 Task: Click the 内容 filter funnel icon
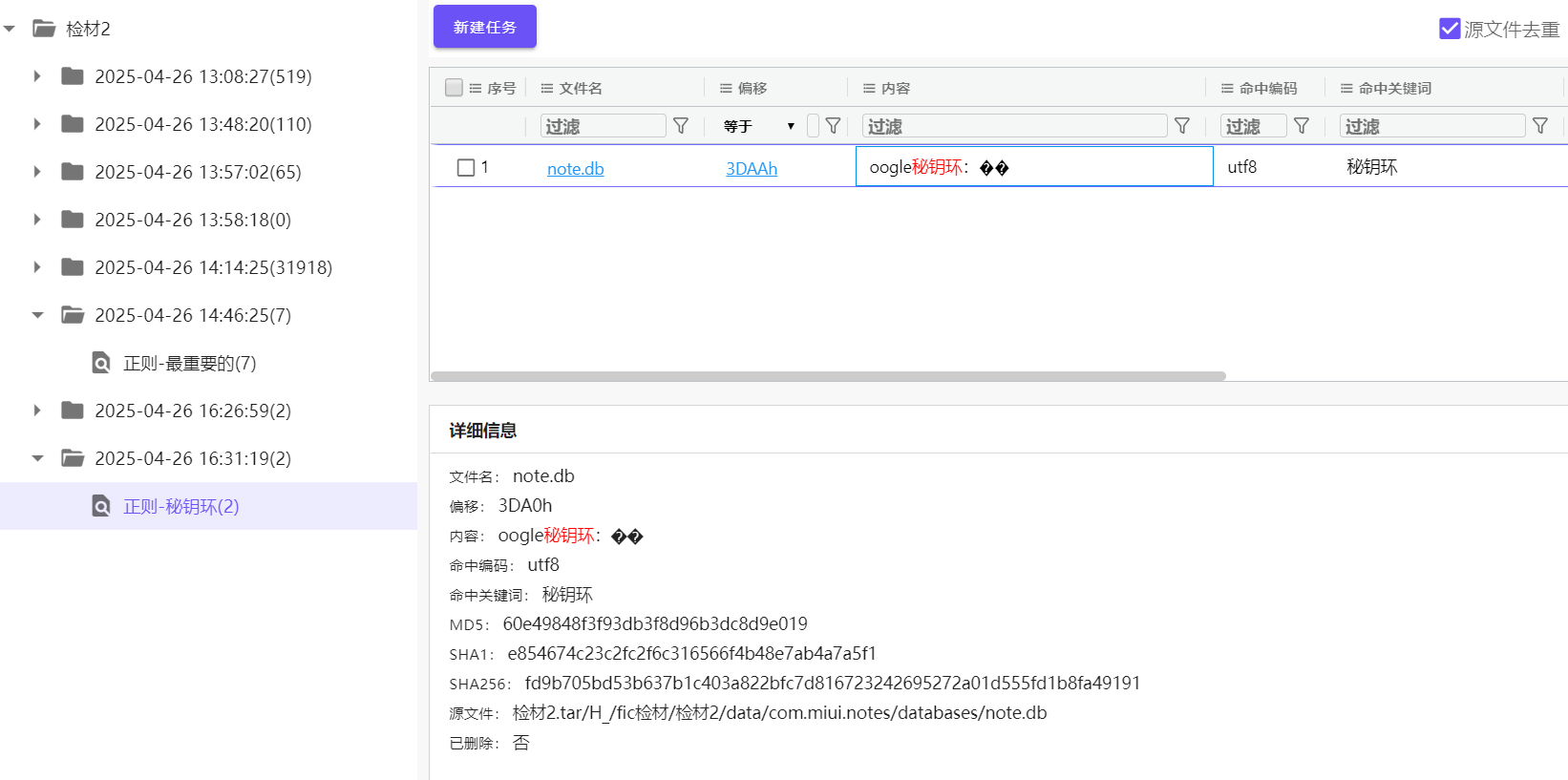point(1182,126)
